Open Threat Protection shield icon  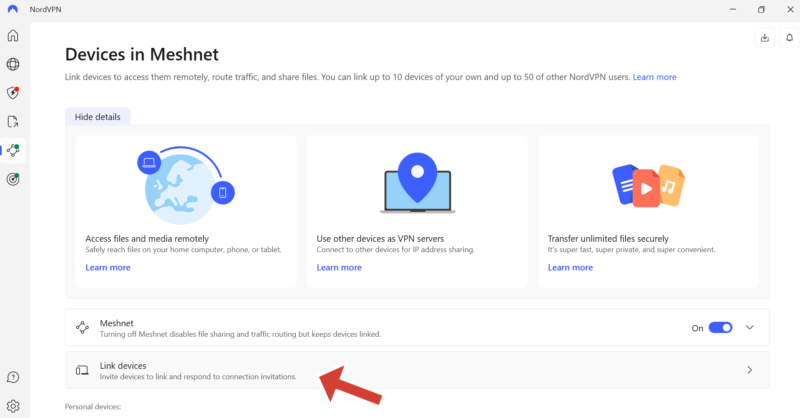13,93
